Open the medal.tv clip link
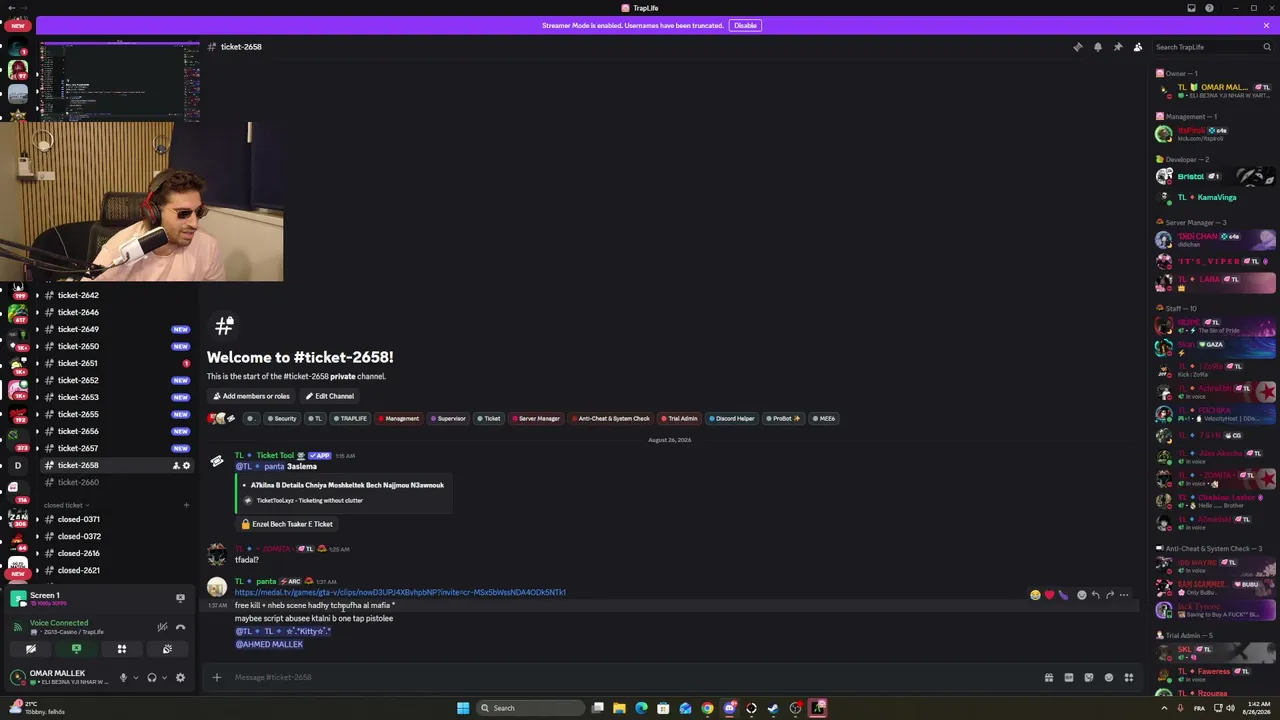The image size is (1280, 720). click(x=400, y=592)
